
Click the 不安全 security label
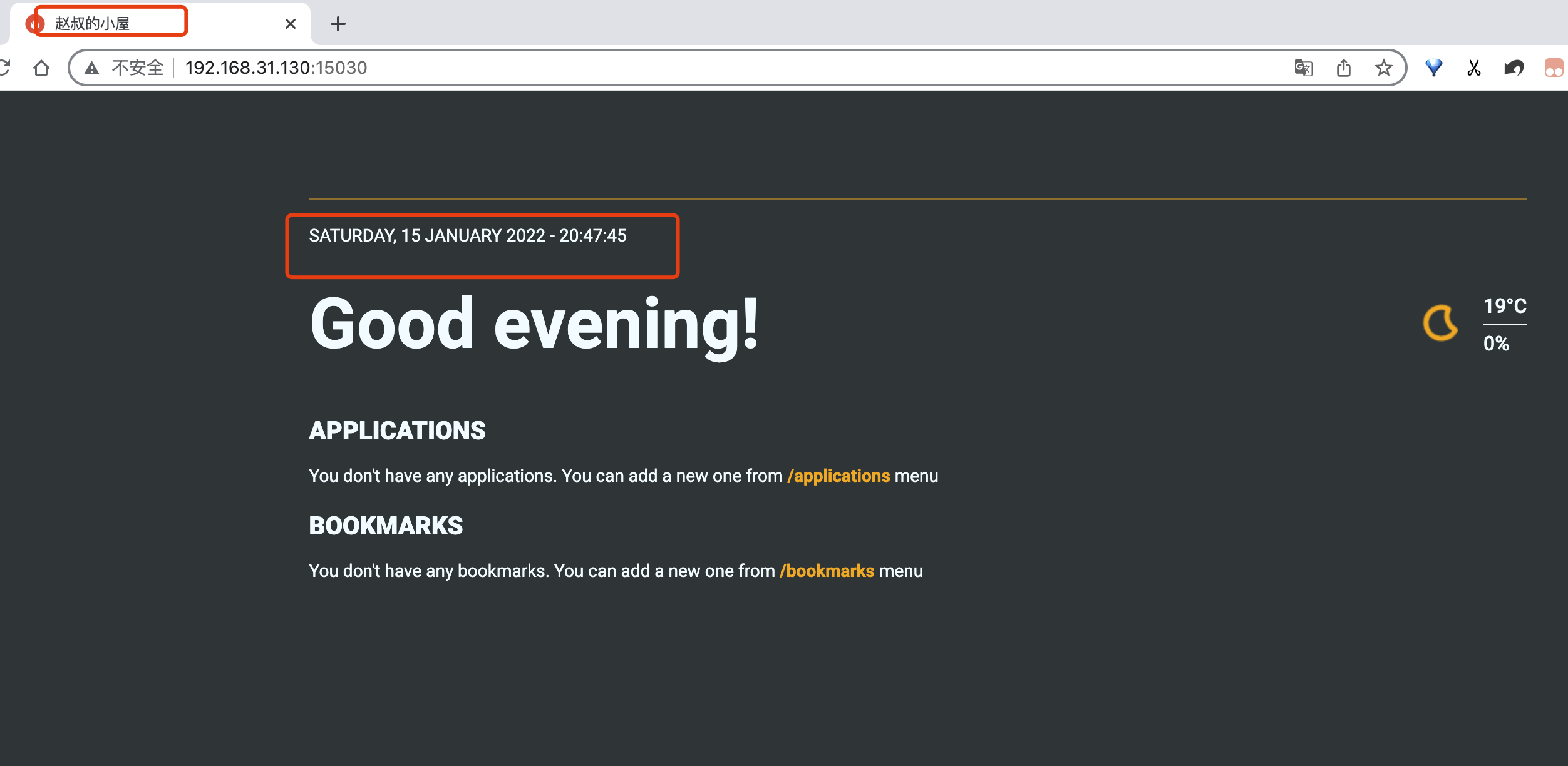tap(137, 68)
